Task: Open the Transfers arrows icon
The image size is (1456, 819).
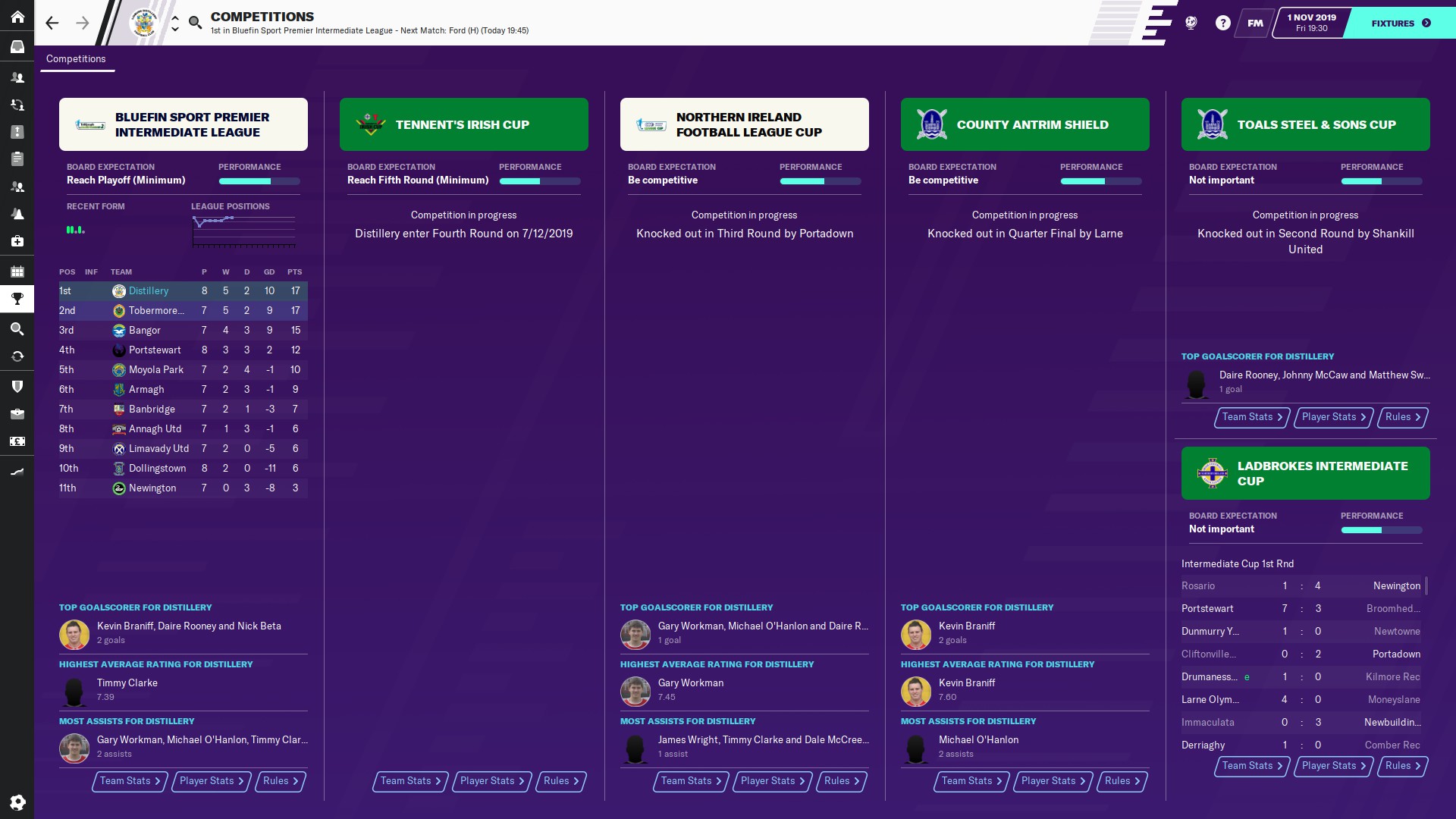Action: (17, 356)
